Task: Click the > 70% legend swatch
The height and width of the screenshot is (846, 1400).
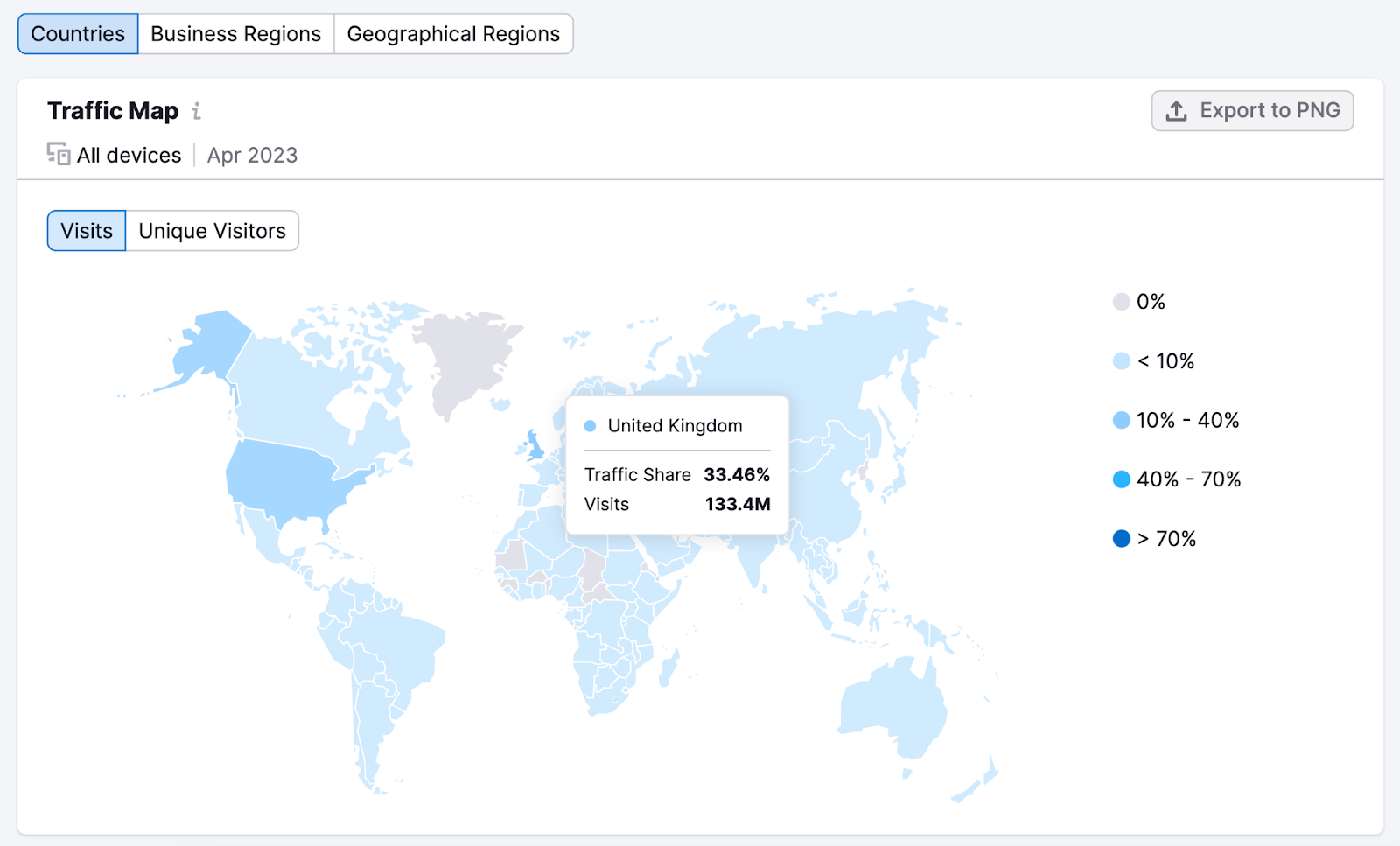Action: [1122, 539]
